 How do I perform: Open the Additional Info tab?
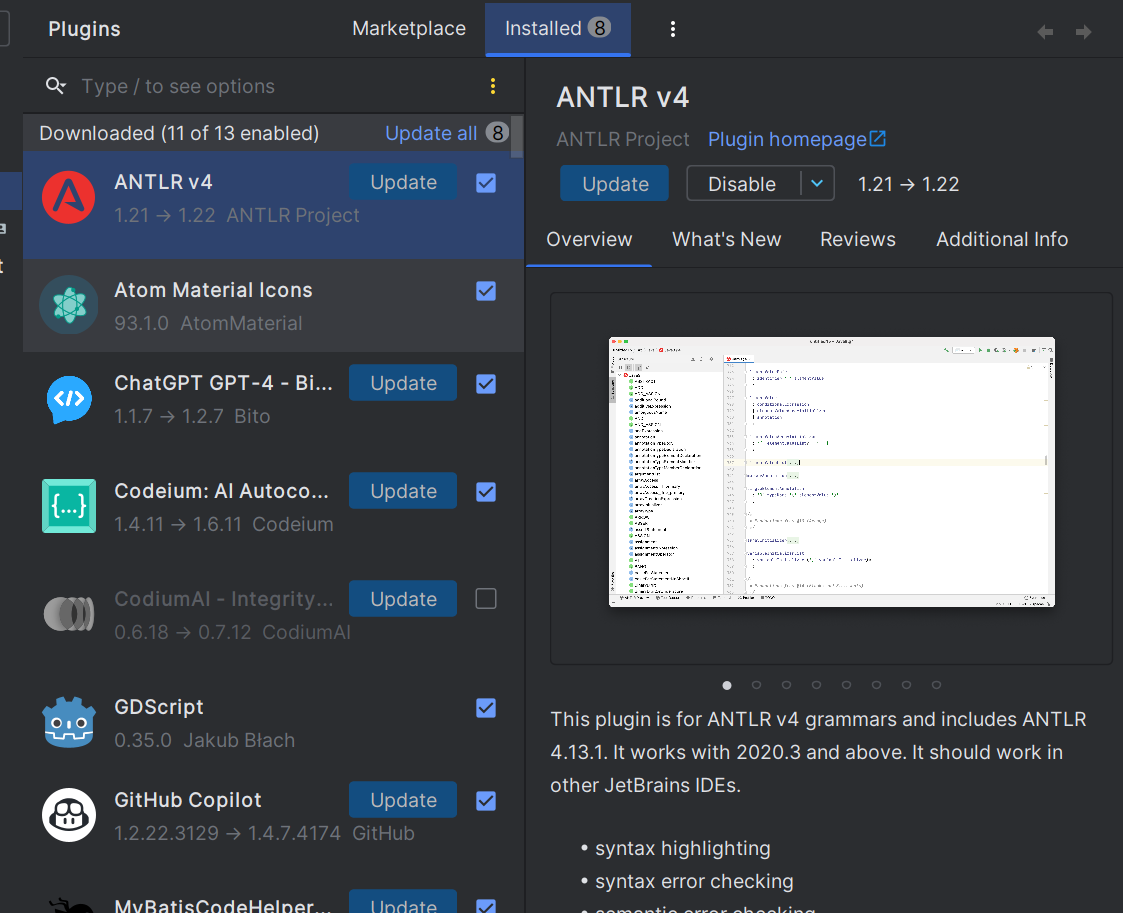(1002, 239)
